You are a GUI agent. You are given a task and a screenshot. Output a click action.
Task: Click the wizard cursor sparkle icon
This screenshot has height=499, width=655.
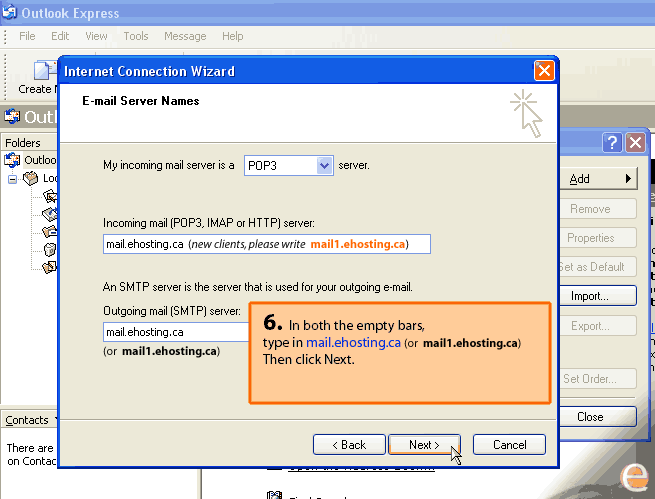[x=525, y=113]
